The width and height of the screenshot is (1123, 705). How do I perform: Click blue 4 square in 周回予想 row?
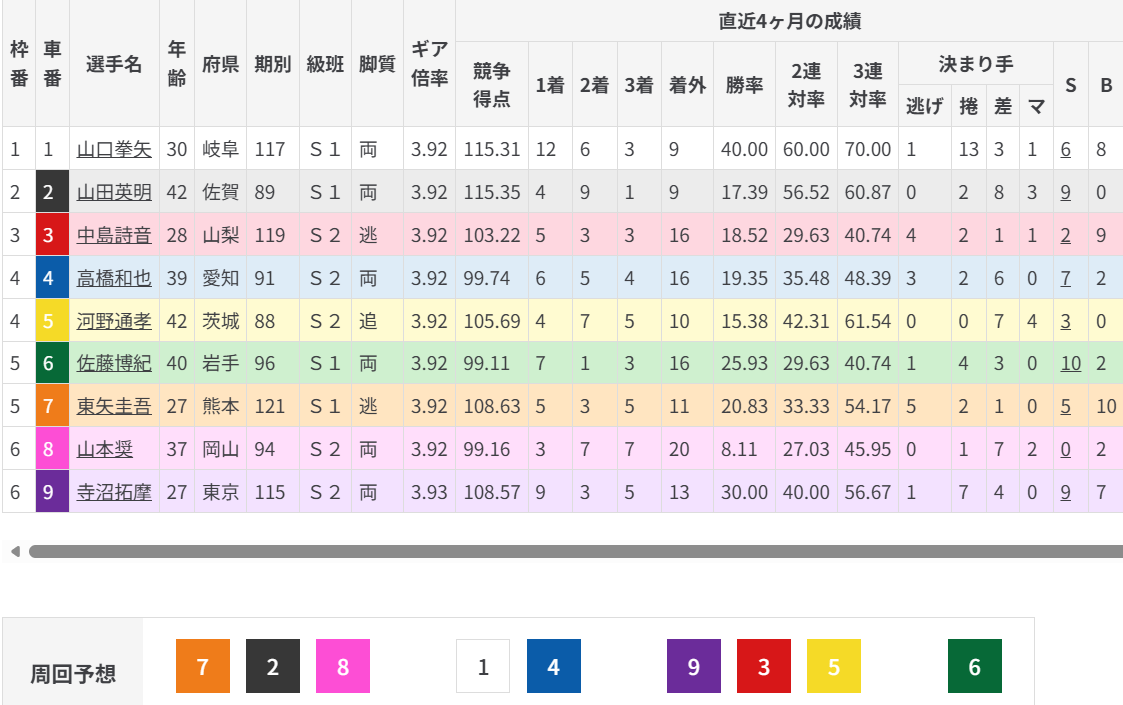click(x=554, y=666)
